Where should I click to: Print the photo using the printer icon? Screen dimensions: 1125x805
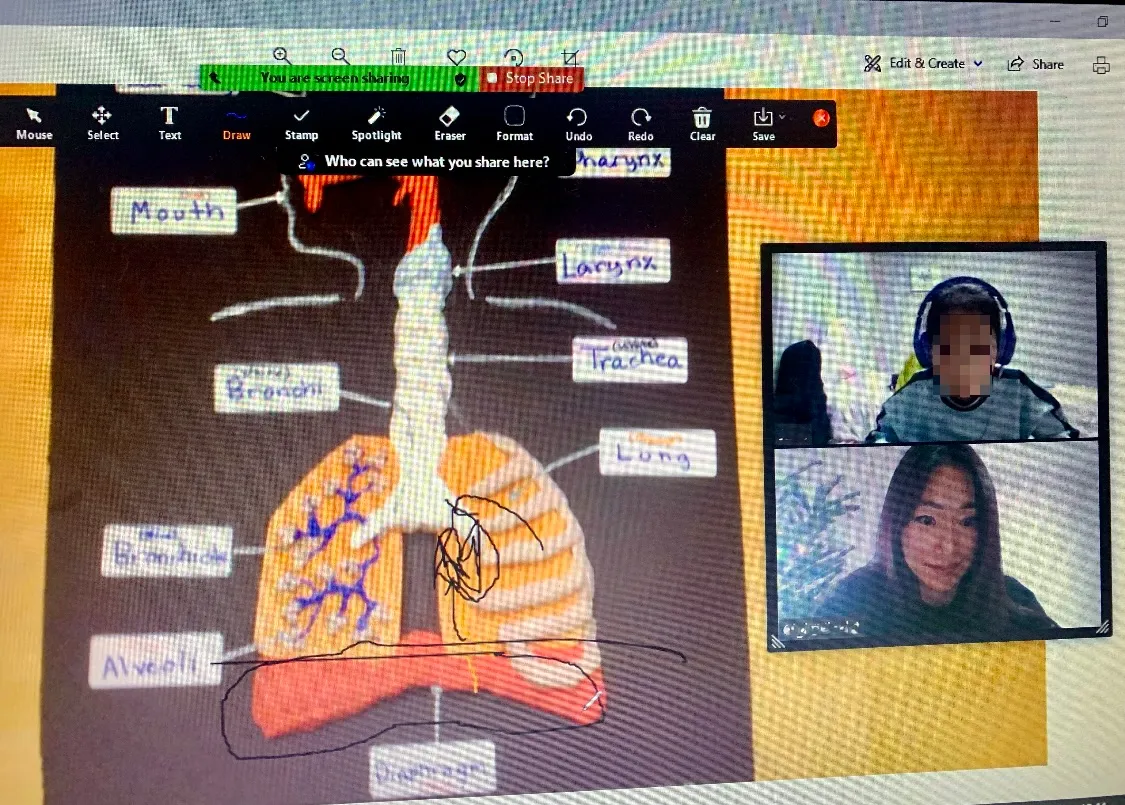coord(1101,65)
